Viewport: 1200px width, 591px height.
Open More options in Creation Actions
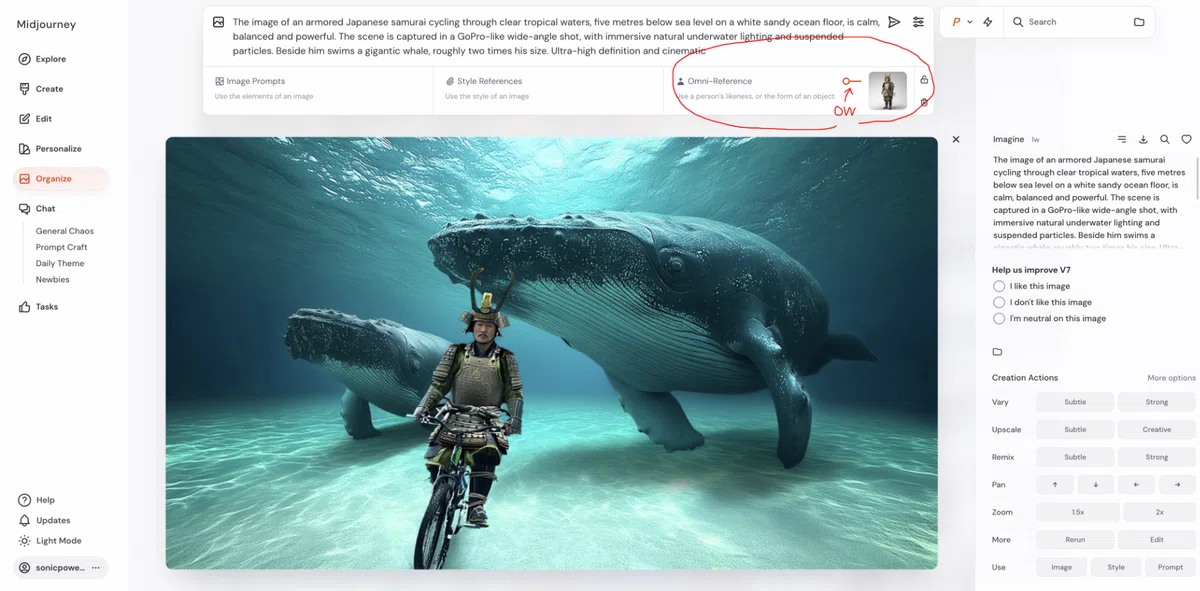point(1171,378)
